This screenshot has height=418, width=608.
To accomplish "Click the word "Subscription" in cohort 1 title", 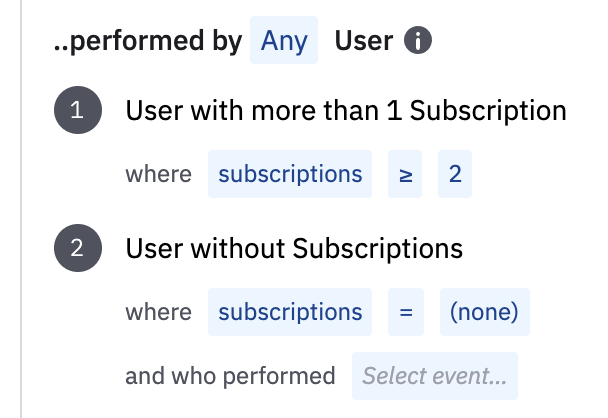I will coord(500,111).
